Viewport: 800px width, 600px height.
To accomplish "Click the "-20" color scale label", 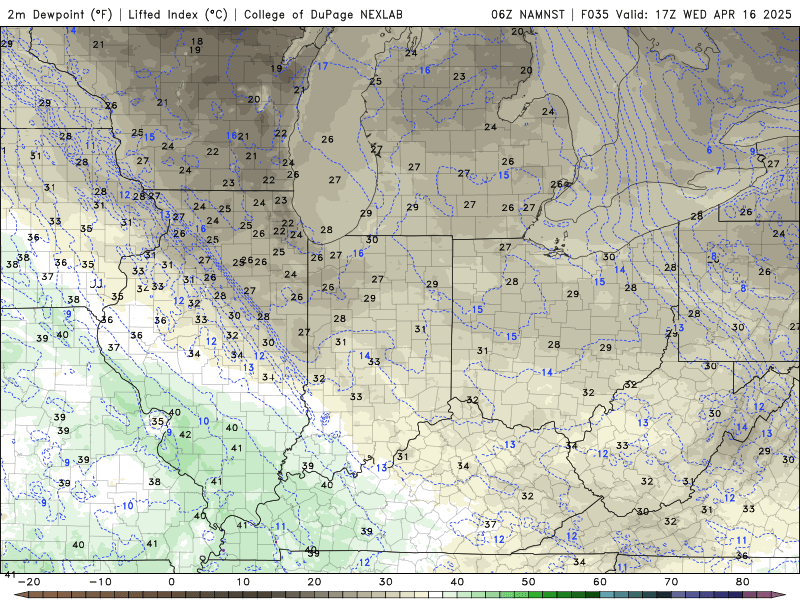I will pos(29,582).
